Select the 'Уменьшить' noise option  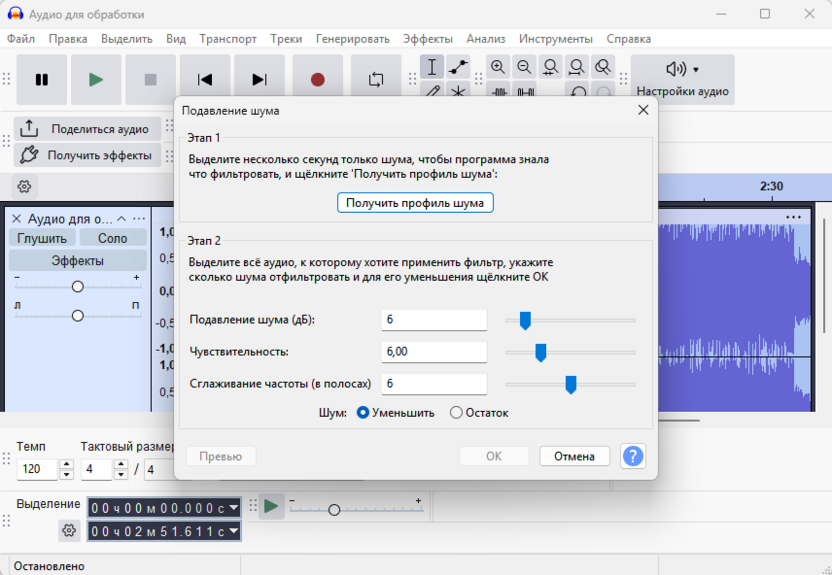363,412
